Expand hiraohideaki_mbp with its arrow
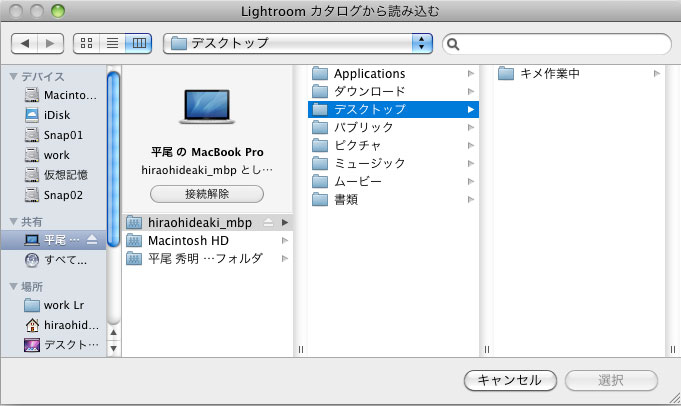This screenshot has height=406, width=681. coord(284,222)
